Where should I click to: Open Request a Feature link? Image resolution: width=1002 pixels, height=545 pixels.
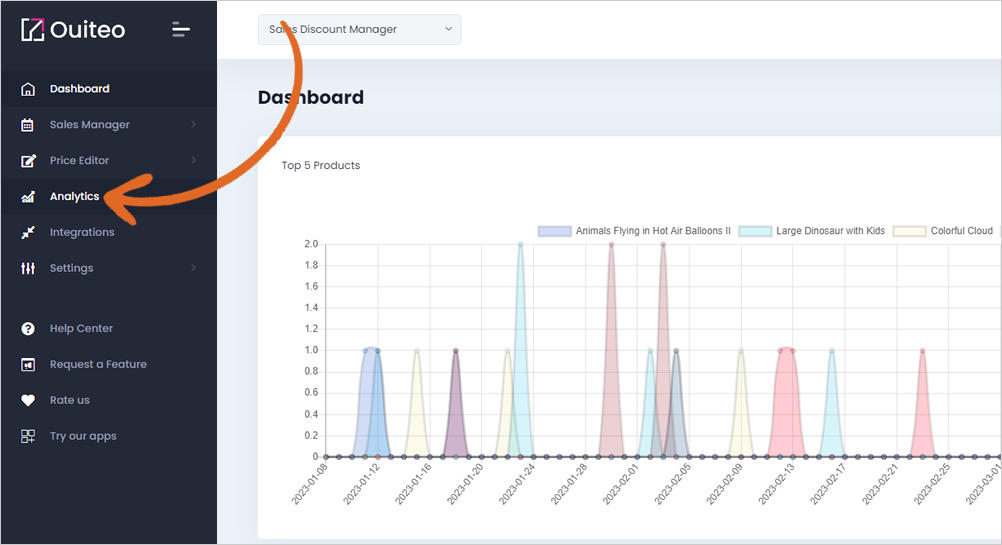(x=98, y=364)
